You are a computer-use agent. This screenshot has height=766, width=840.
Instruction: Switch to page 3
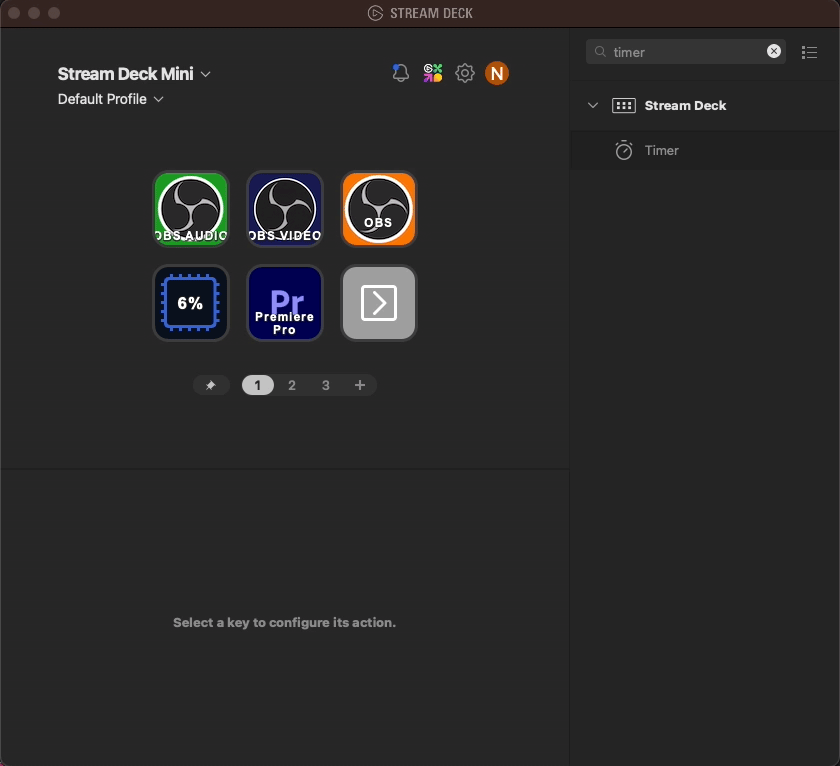pyautogui.click(x=326, y=385)
